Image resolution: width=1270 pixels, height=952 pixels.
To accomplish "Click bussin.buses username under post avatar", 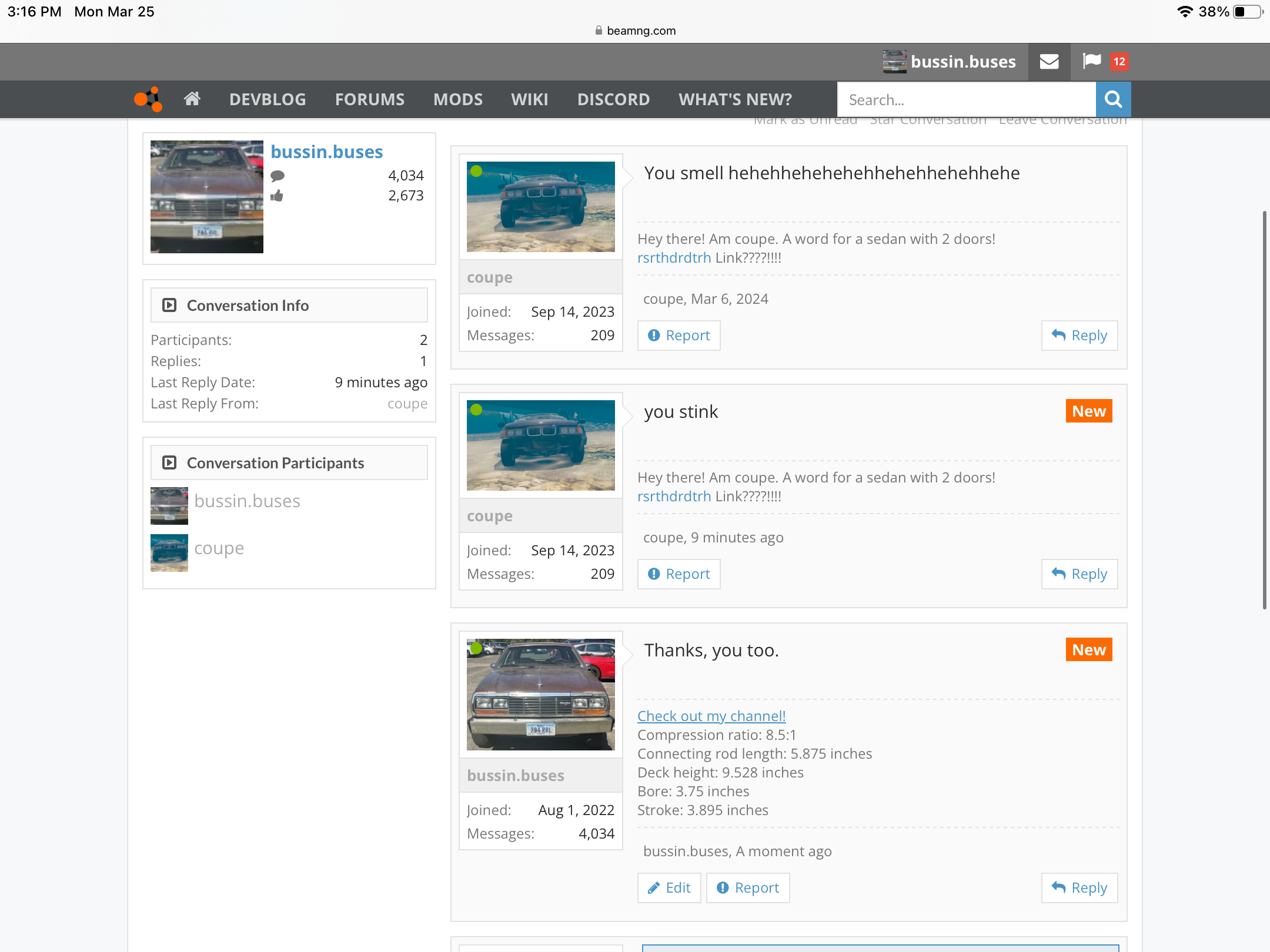I will [516, 776].
